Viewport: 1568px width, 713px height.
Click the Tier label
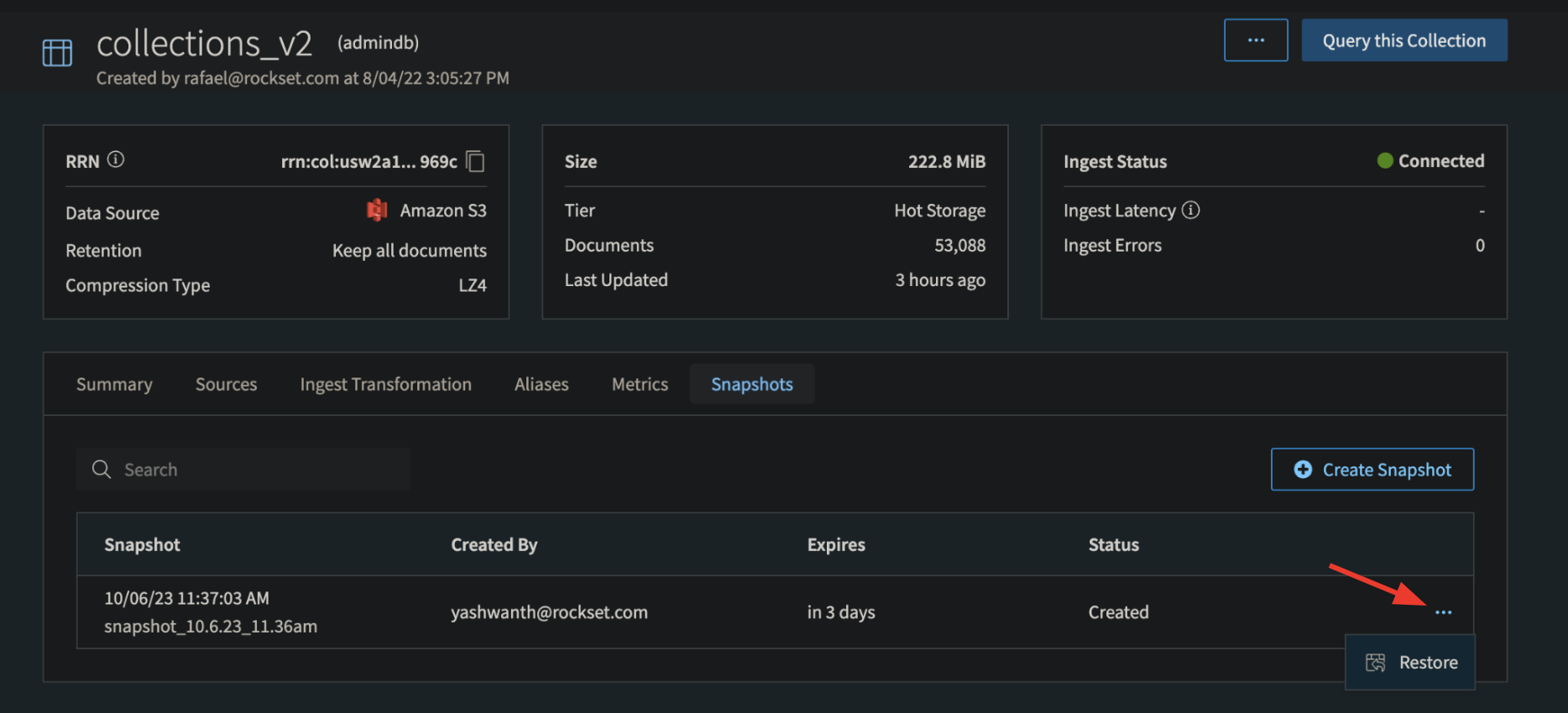(580, 211)
